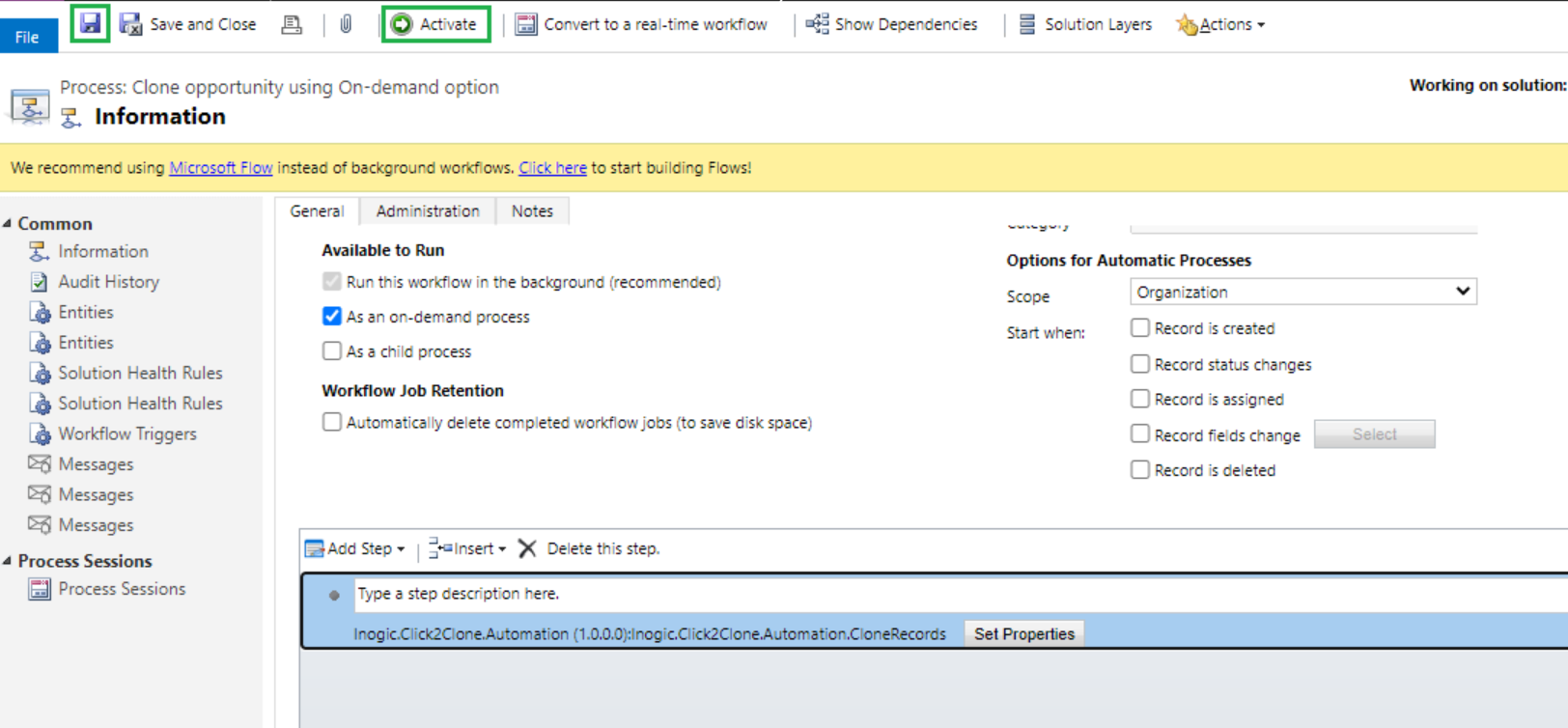Screen dimensions: 1568x728
Task: Click the Save floppy disk icon
Action: (x=90, y=23)
